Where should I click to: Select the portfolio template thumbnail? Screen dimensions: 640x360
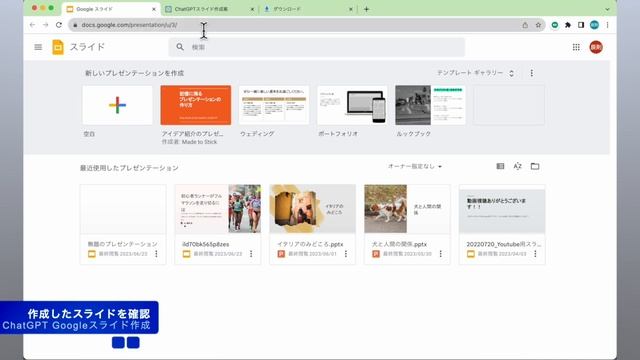tap(352, 105)
